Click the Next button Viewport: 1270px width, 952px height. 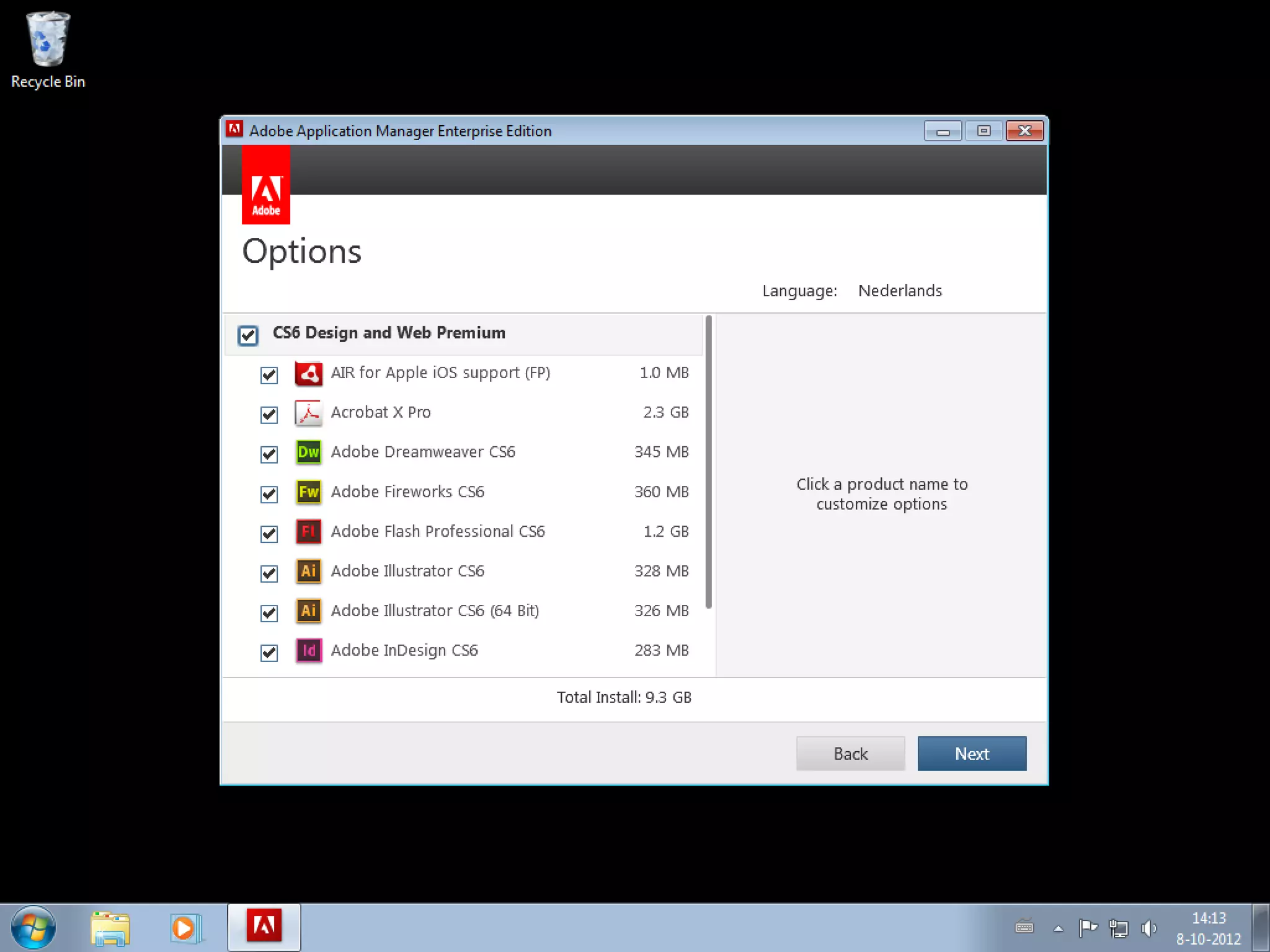click(972, 754)
